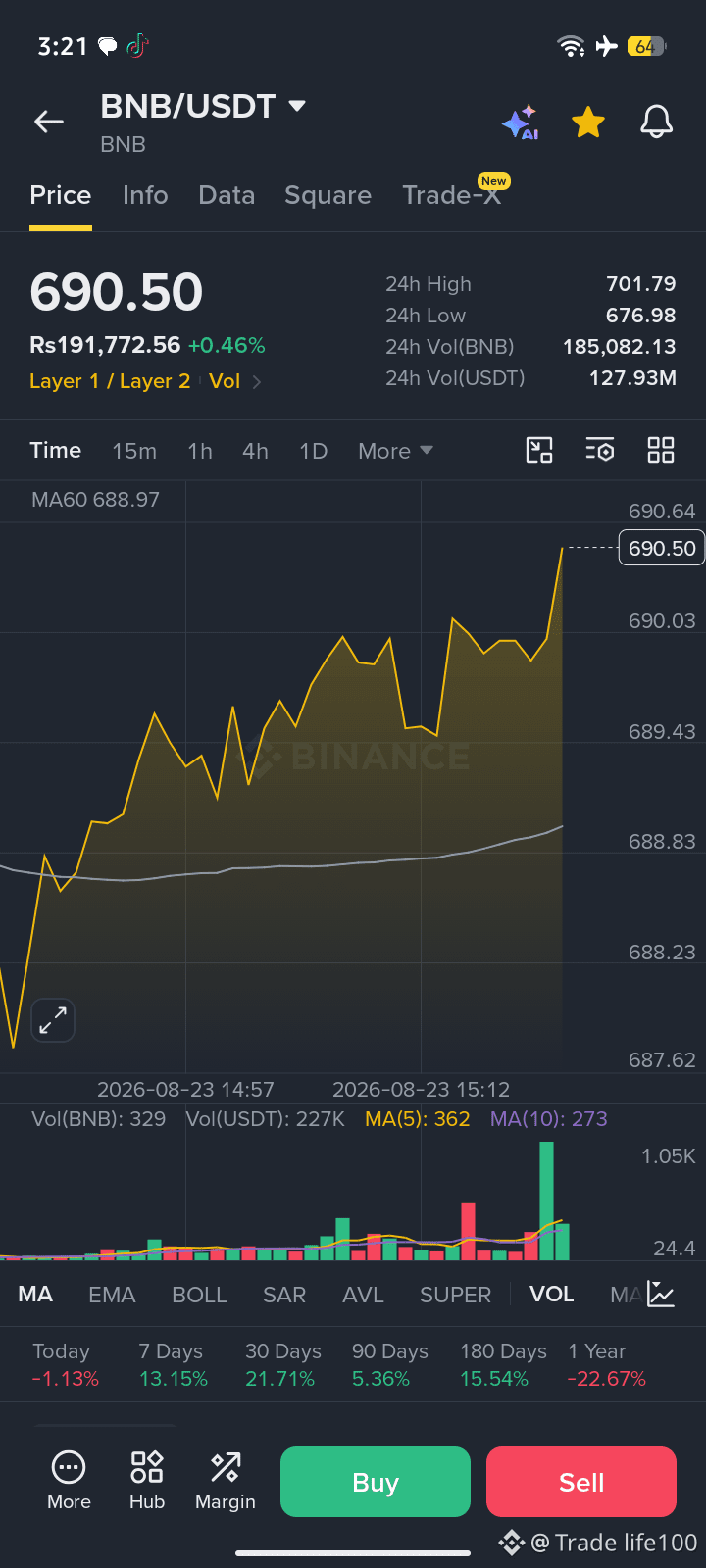The width and height of the screenshot is (706, 1568).
Task: Tap the back arrow icon
Action: tap(49, 122)
